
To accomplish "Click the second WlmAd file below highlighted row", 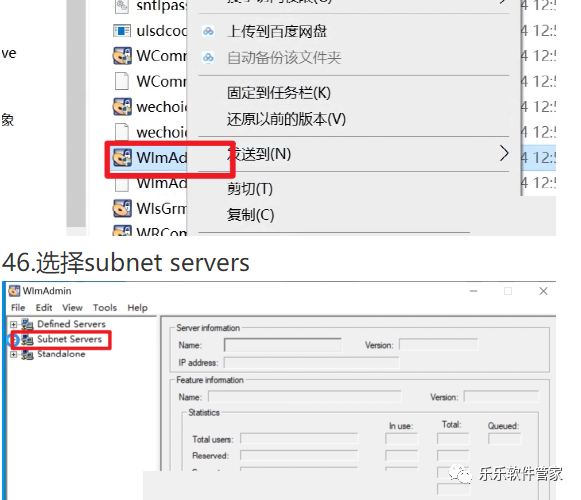I will tap(162, 183).
